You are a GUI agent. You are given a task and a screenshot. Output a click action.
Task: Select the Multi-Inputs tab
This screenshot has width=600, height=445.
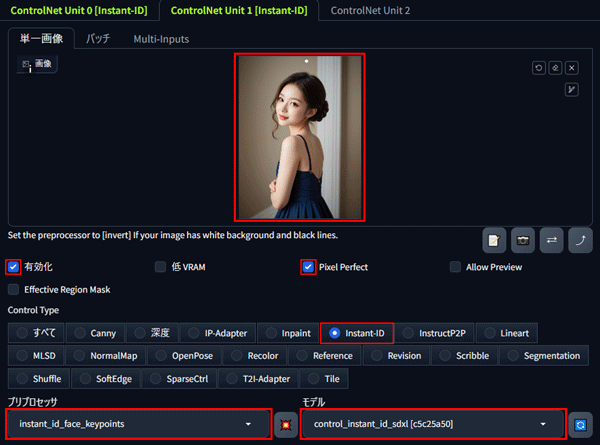(x=161, y=39)
